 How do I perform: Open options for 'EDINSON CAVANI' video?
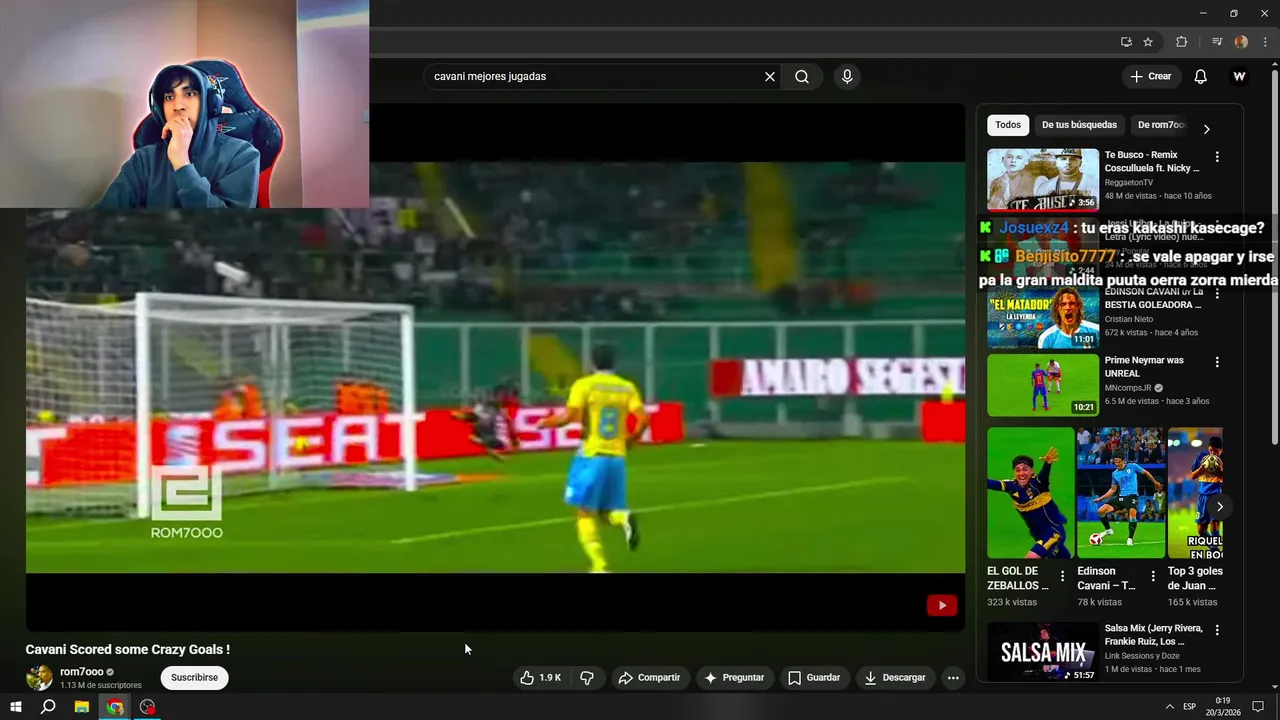(x=1217, y=294)
